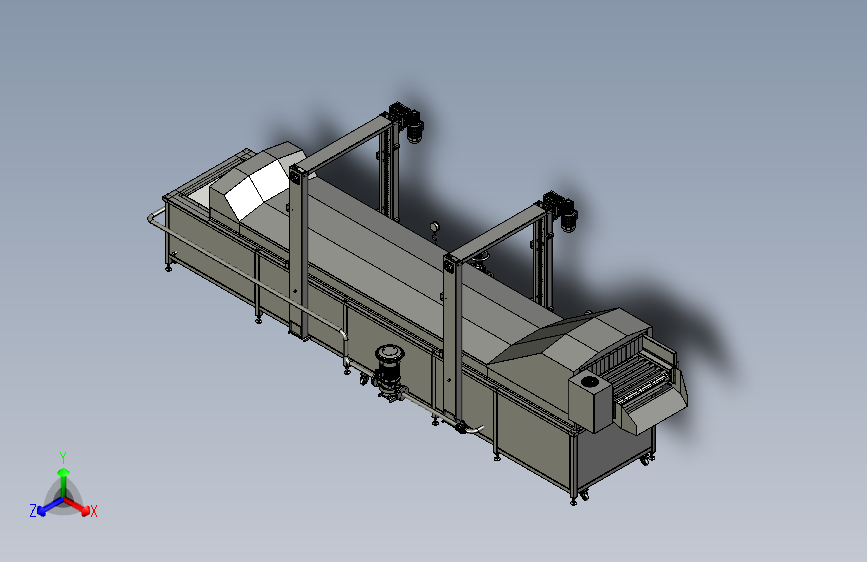867x562 pixels.
Task: Click the red X axis of the triad
Action: click(x=78, y=507)
